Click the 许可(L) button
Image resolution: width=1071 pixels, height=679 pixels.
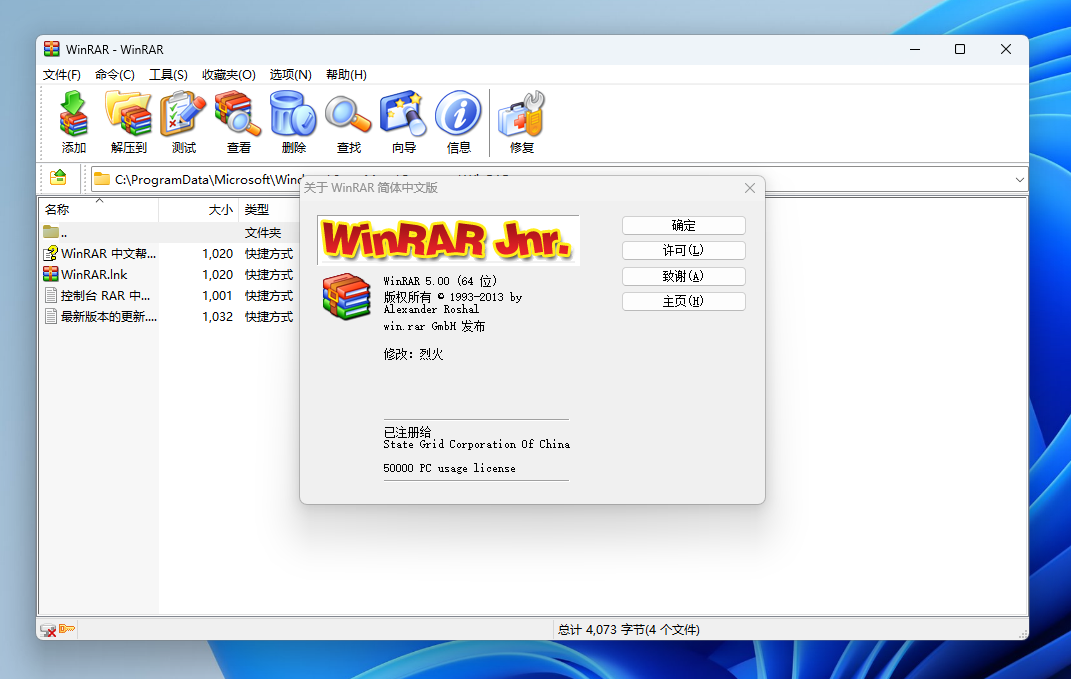pos(683,250)
